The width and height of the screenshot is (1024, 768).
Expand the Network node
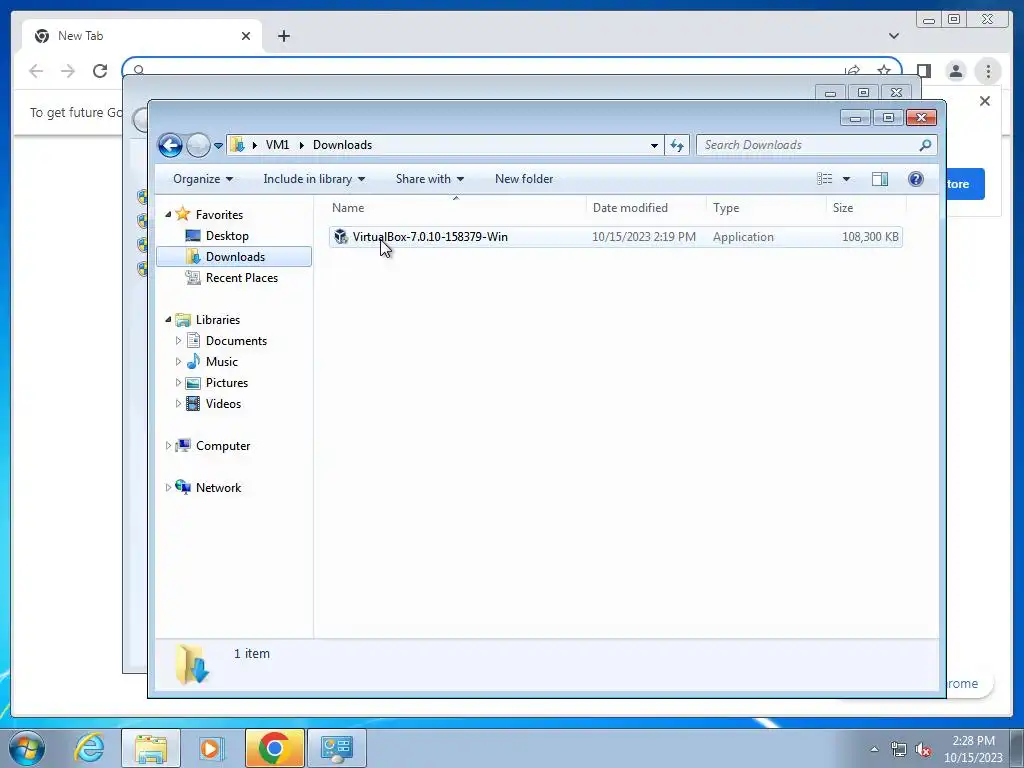(x=168, y=487)
